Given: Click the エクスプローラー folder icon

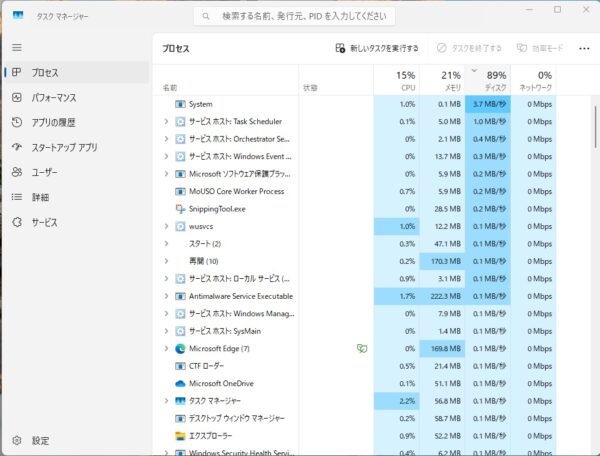Looking at the screenshot, I should click(180, 436).
